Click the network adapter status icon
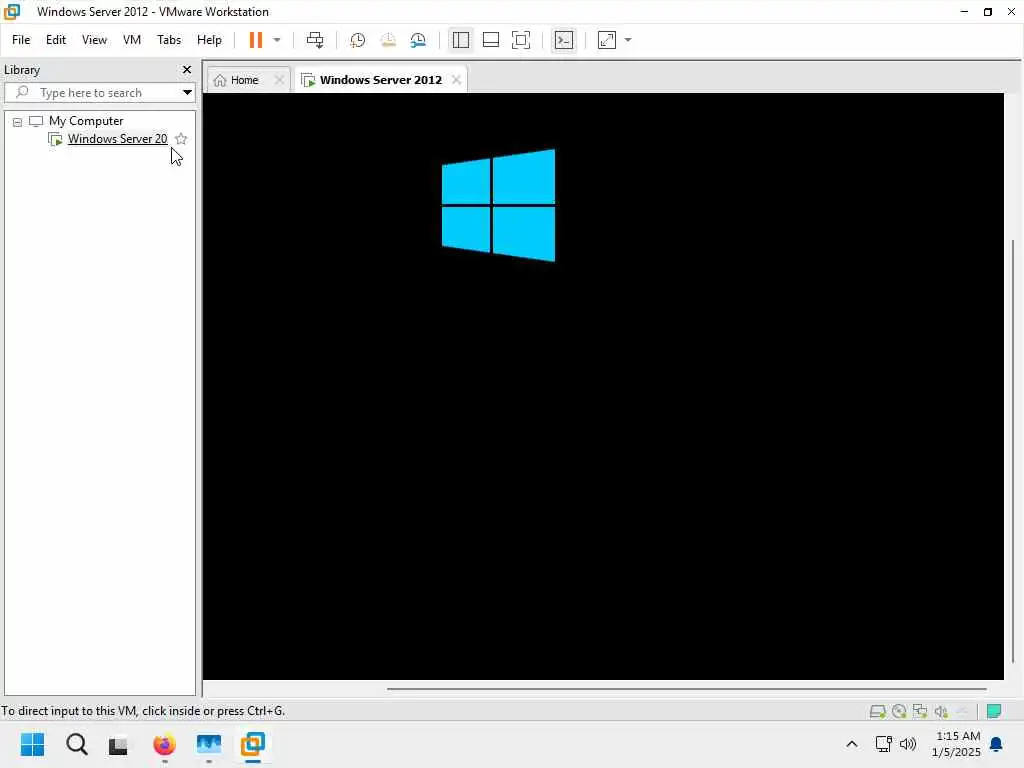 click(x=920, y=711)
